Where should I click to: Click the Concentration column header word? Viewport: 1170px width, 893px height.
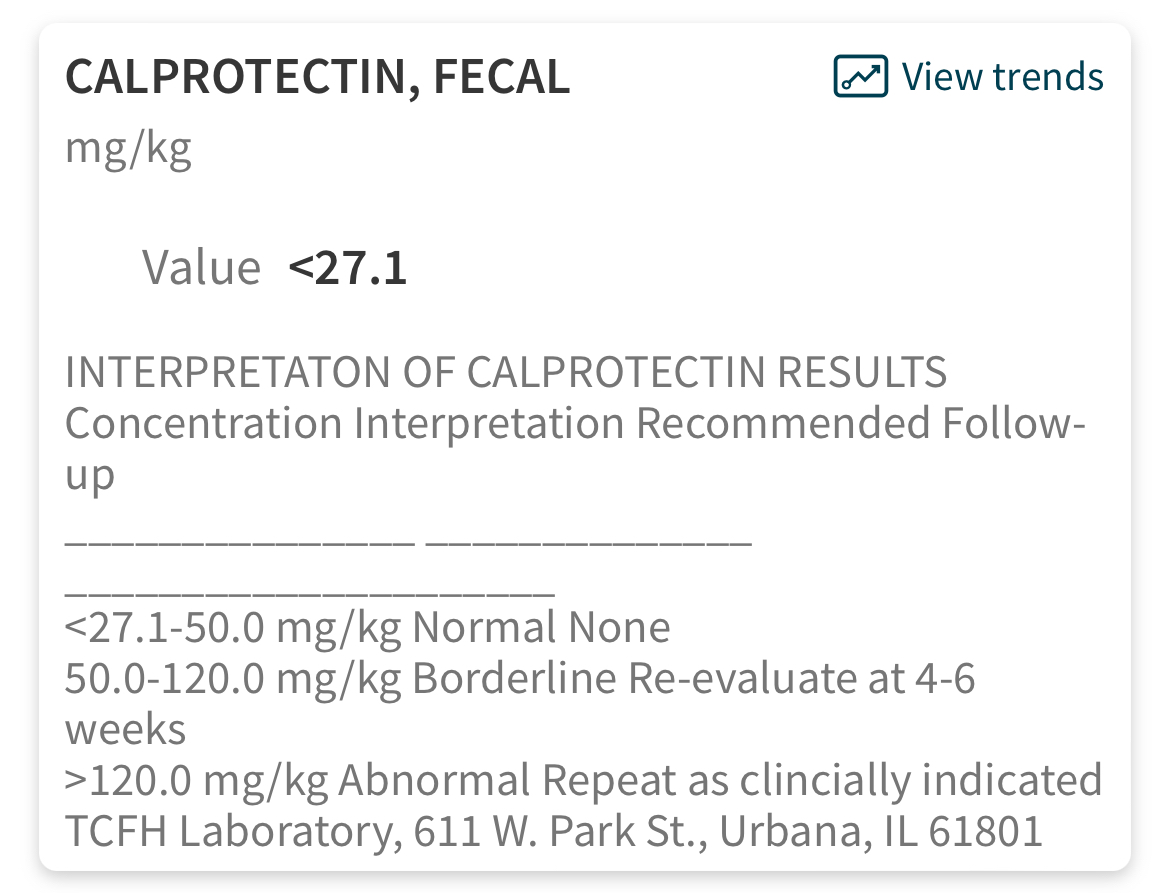203,424
